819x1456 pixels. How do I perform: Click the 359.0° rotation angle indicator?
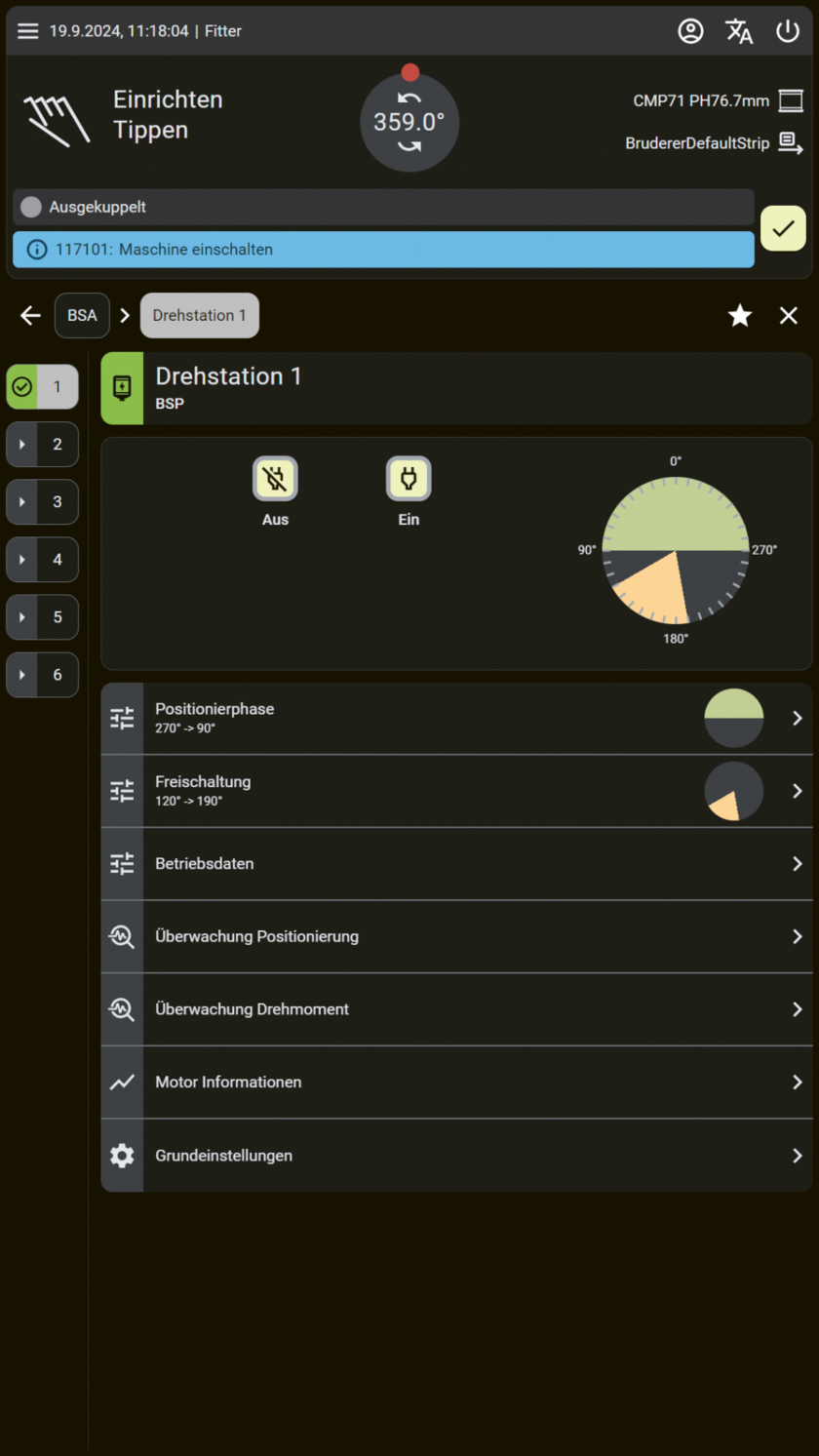point(409,123)
